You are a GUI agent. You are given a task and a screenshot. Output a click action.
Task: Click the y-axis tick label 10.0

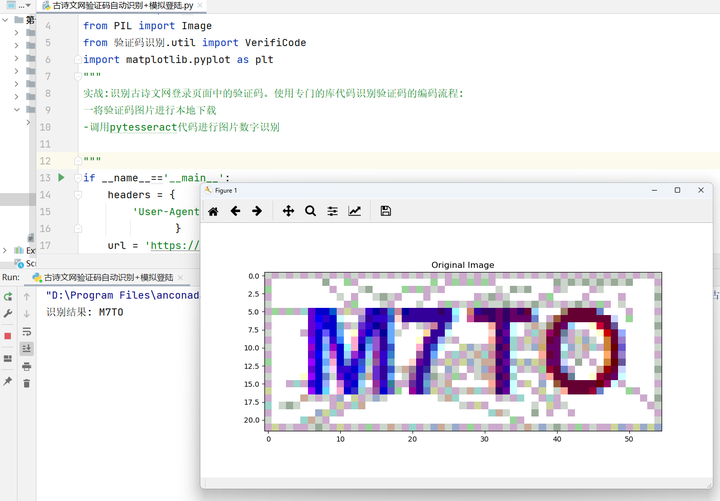coord(252,348)
